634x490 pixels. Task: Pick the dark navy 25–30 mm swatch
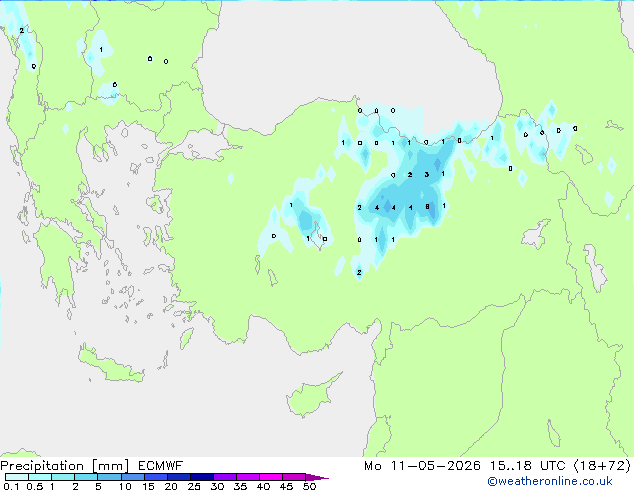pyautogui.click(x=201, y=477)
